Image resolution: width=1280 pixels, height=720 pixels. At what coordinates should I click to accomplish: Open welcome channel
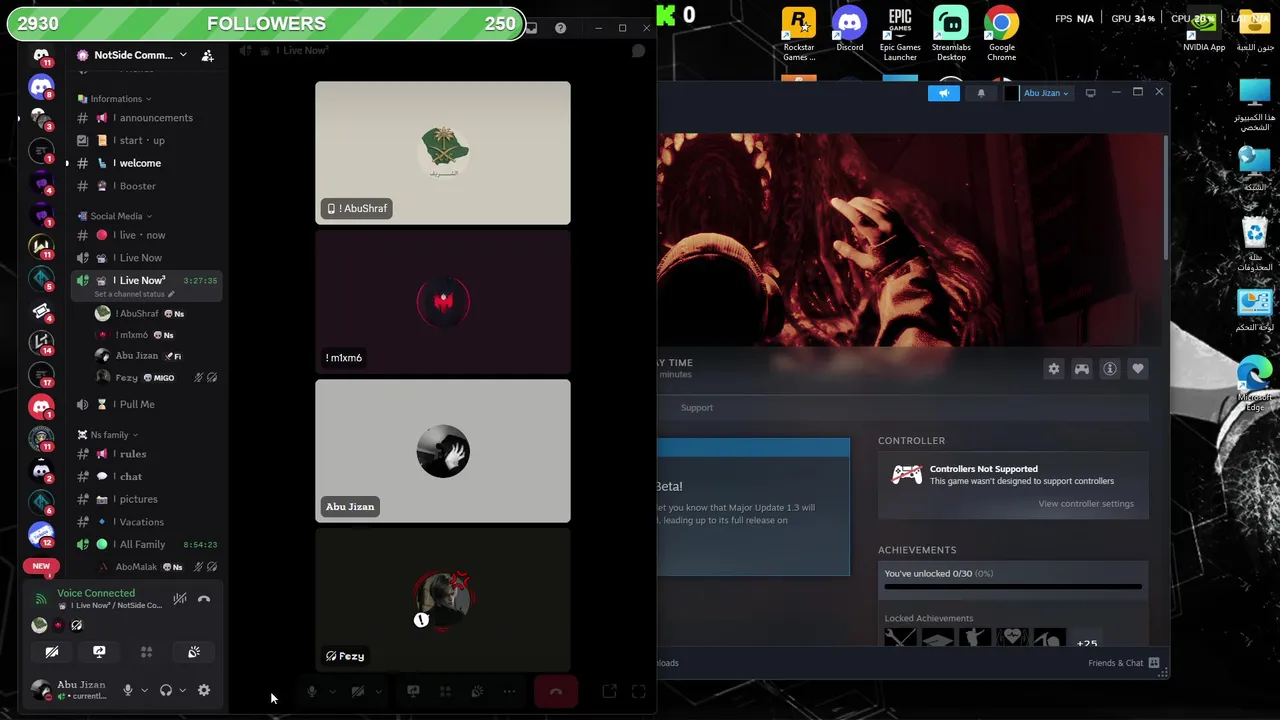[x=147, y=163]
